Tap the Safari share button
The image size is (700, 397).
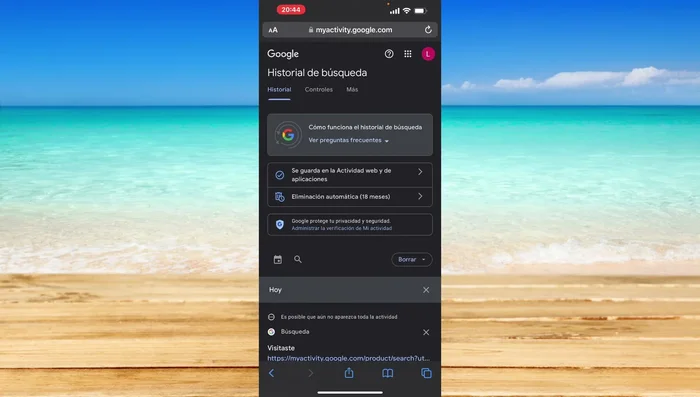pos(349,372)
